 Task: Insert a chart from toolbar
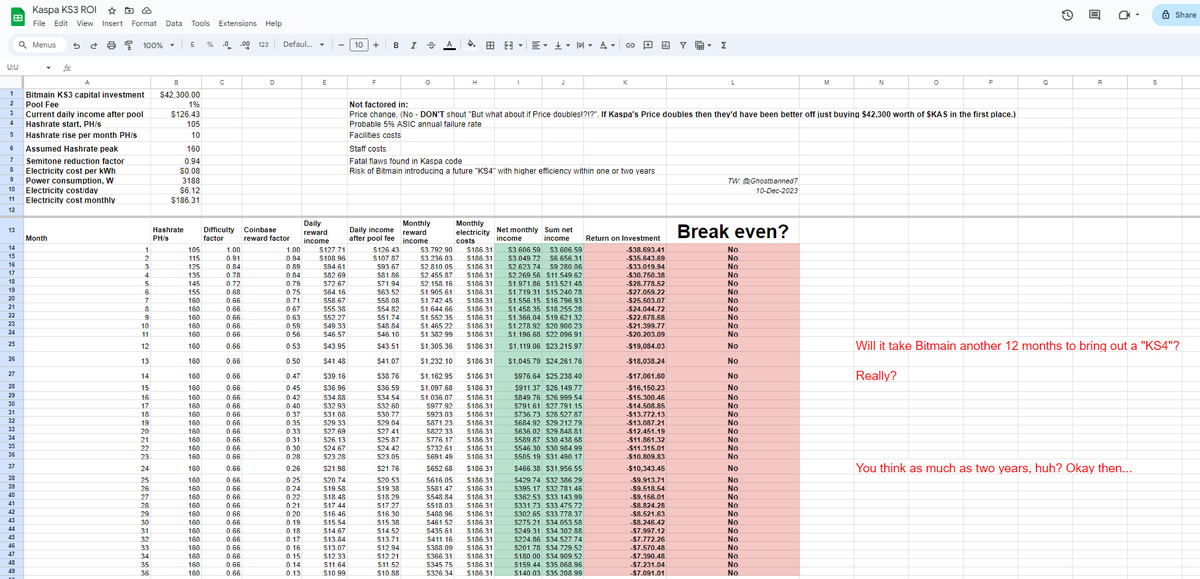click(666, 45)
